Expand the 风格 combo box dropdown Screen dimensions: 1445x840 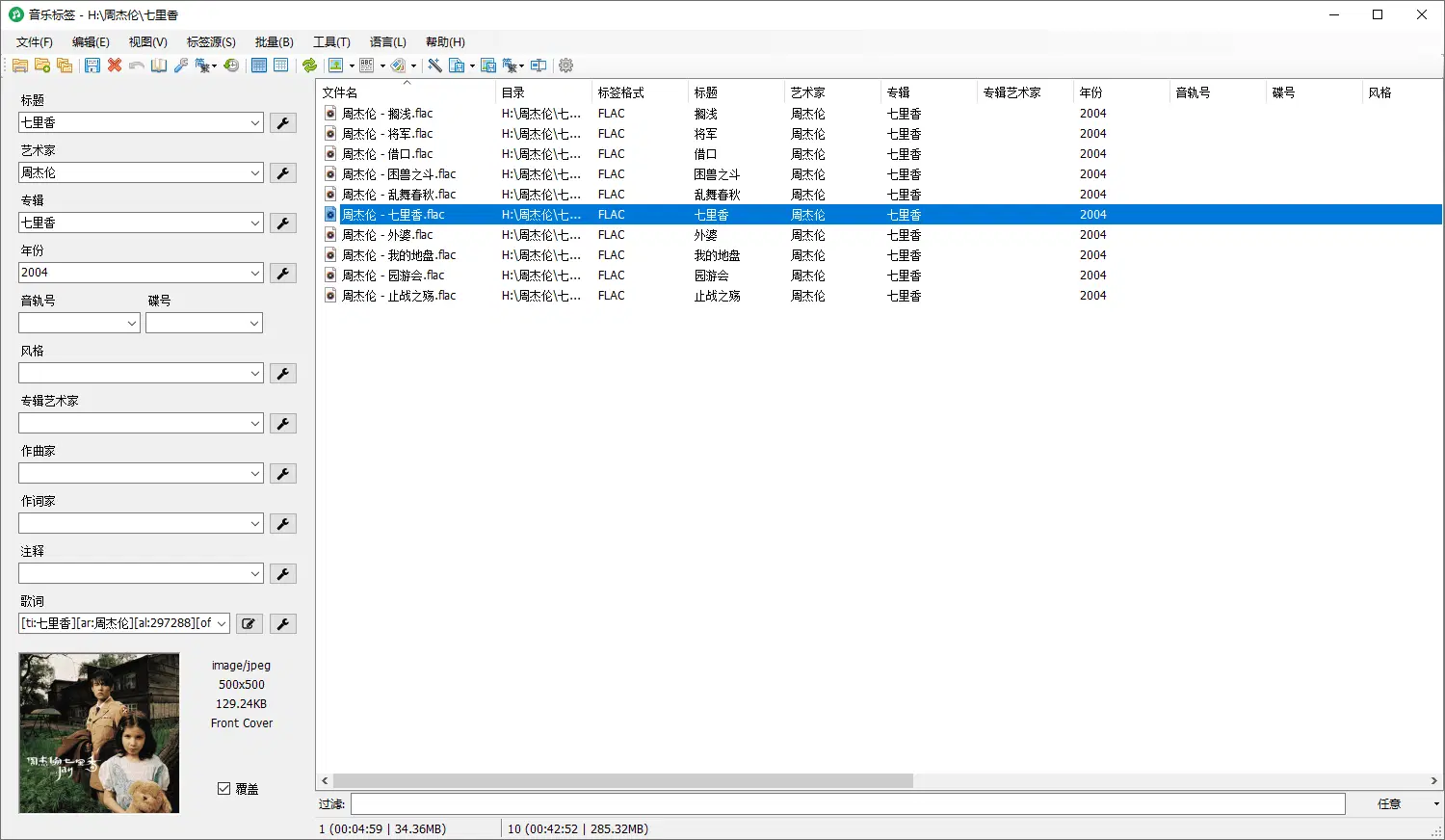255,374
